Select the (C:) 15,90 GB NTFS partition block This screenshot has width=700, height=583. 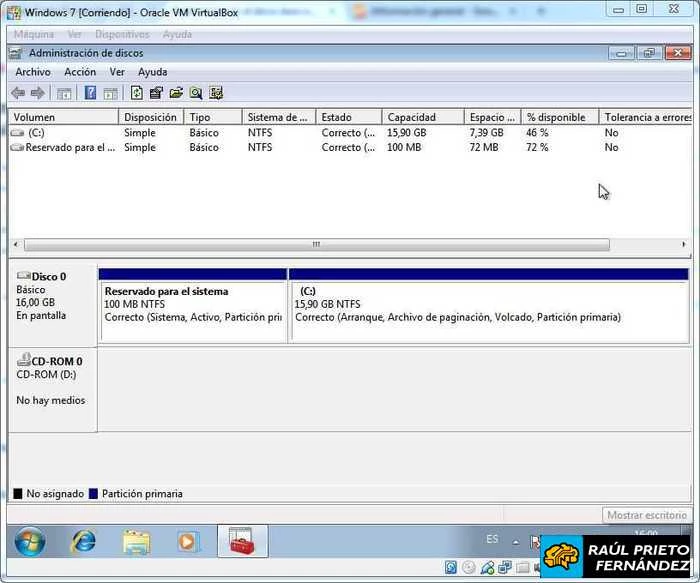coord(489,306)
